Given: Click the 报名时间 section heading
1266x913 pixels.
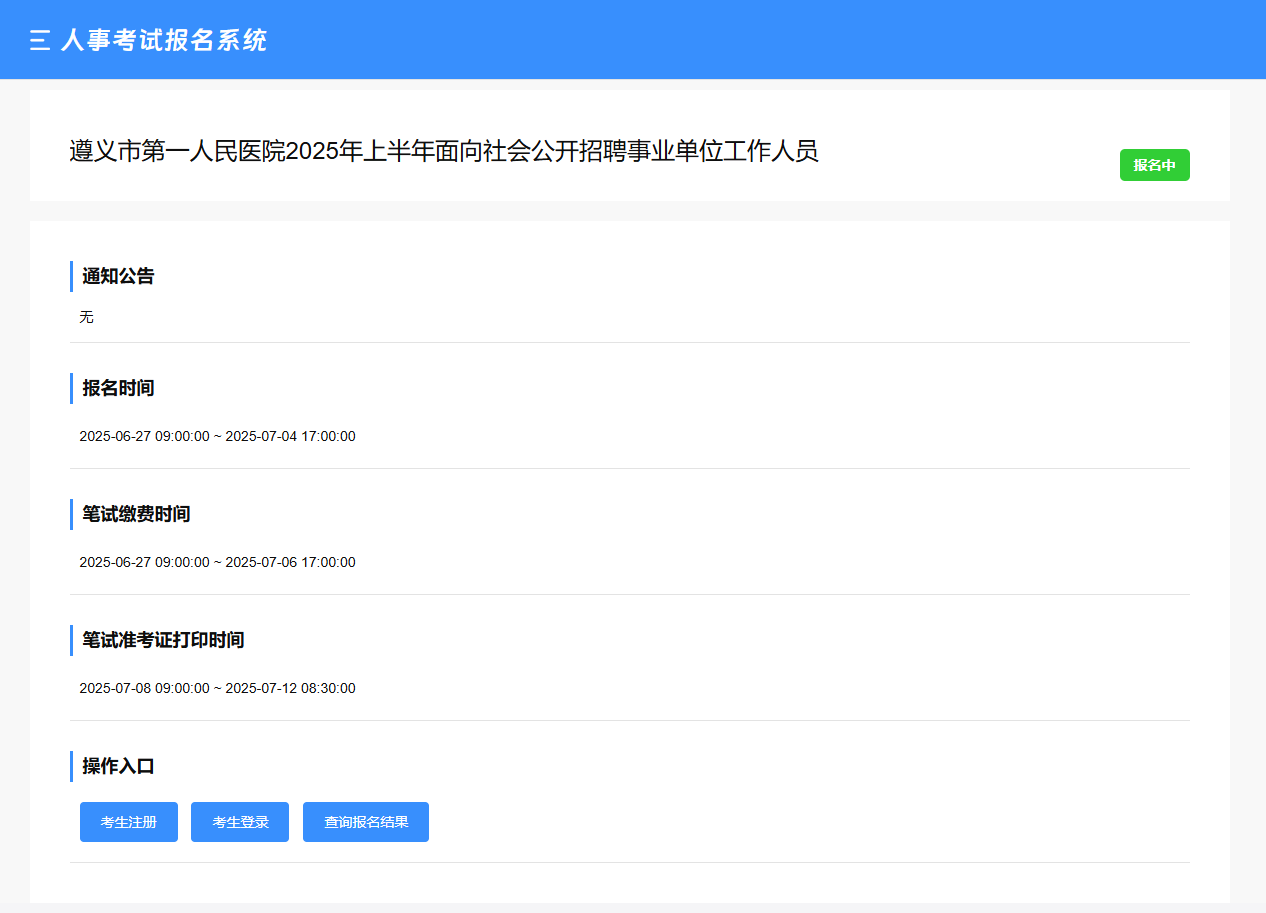Looking at the screenshot, I should (x=118, y=388).
